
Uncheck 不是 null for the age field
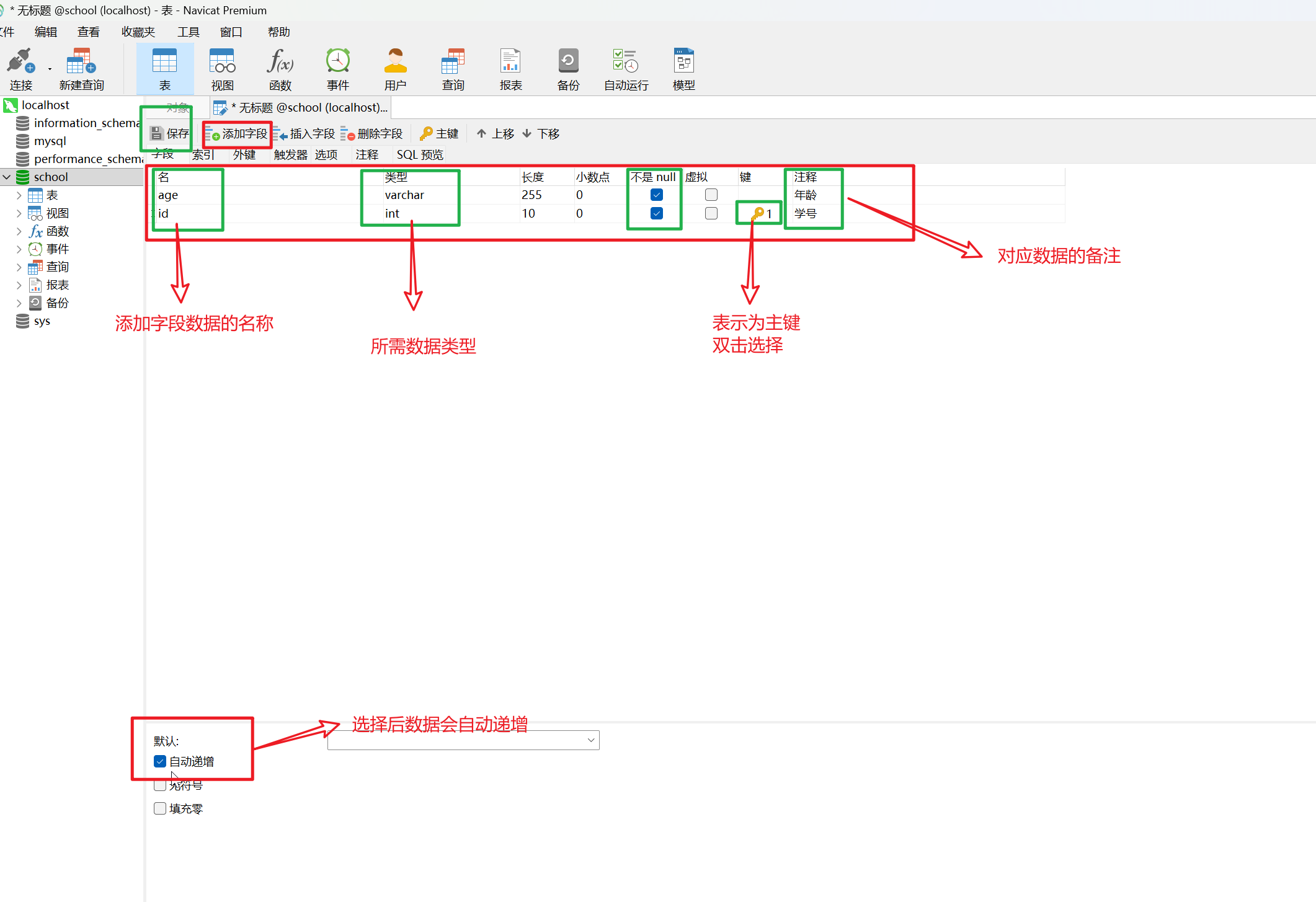tap(656, 195)
